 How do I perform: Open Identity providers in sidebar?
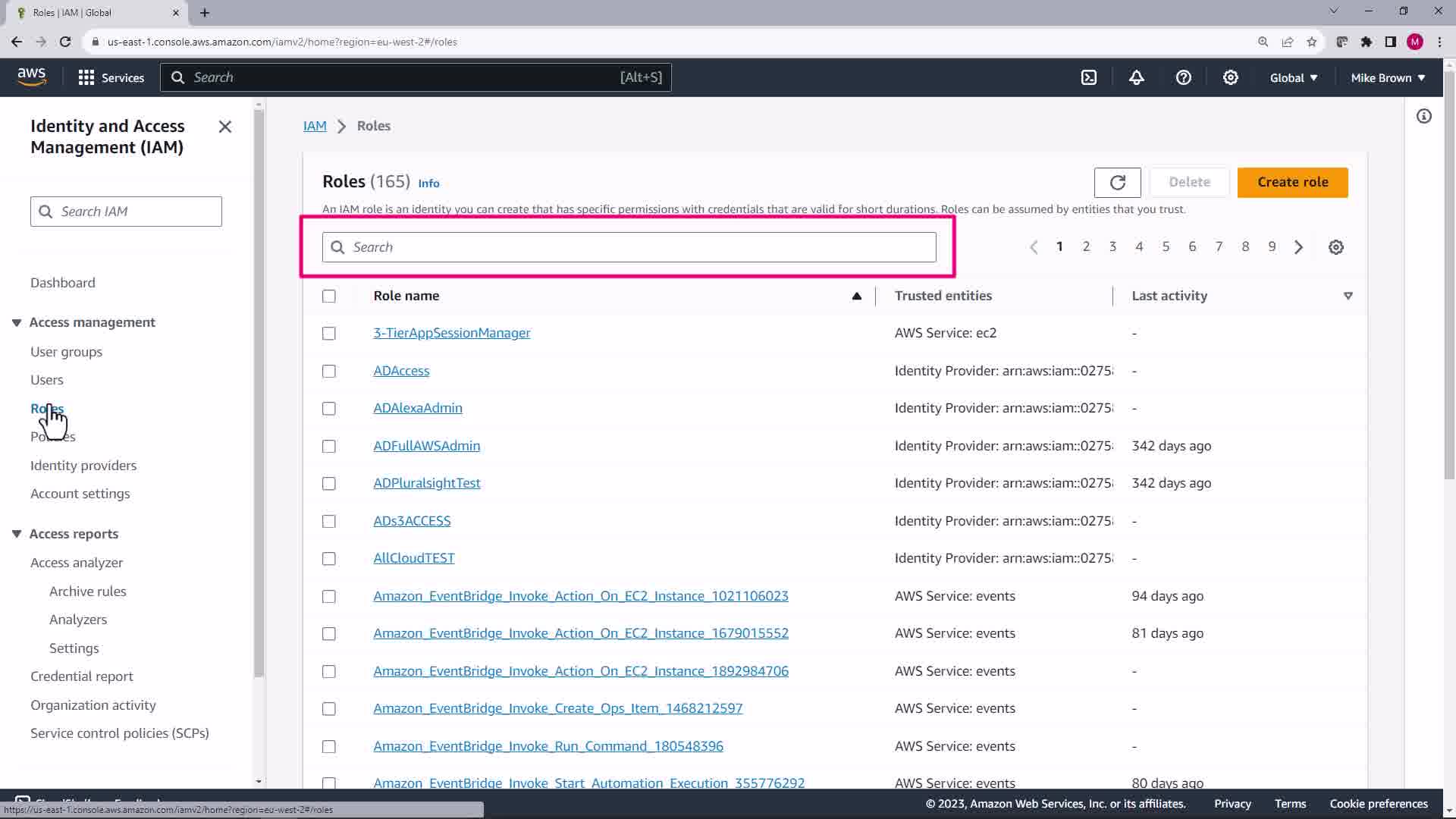click(83, 465)
